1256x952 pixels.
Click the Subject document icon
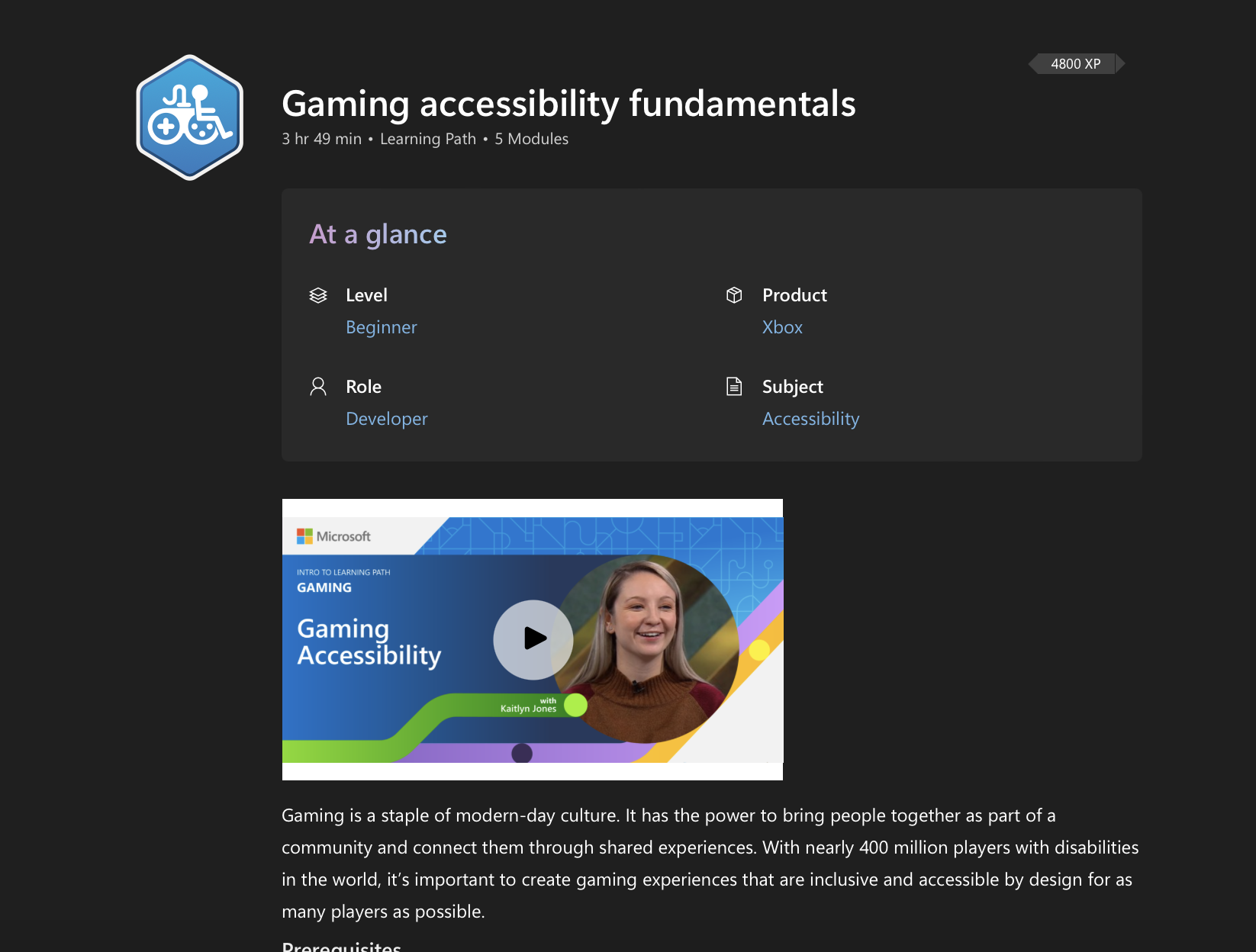click(x=734, y=387)
